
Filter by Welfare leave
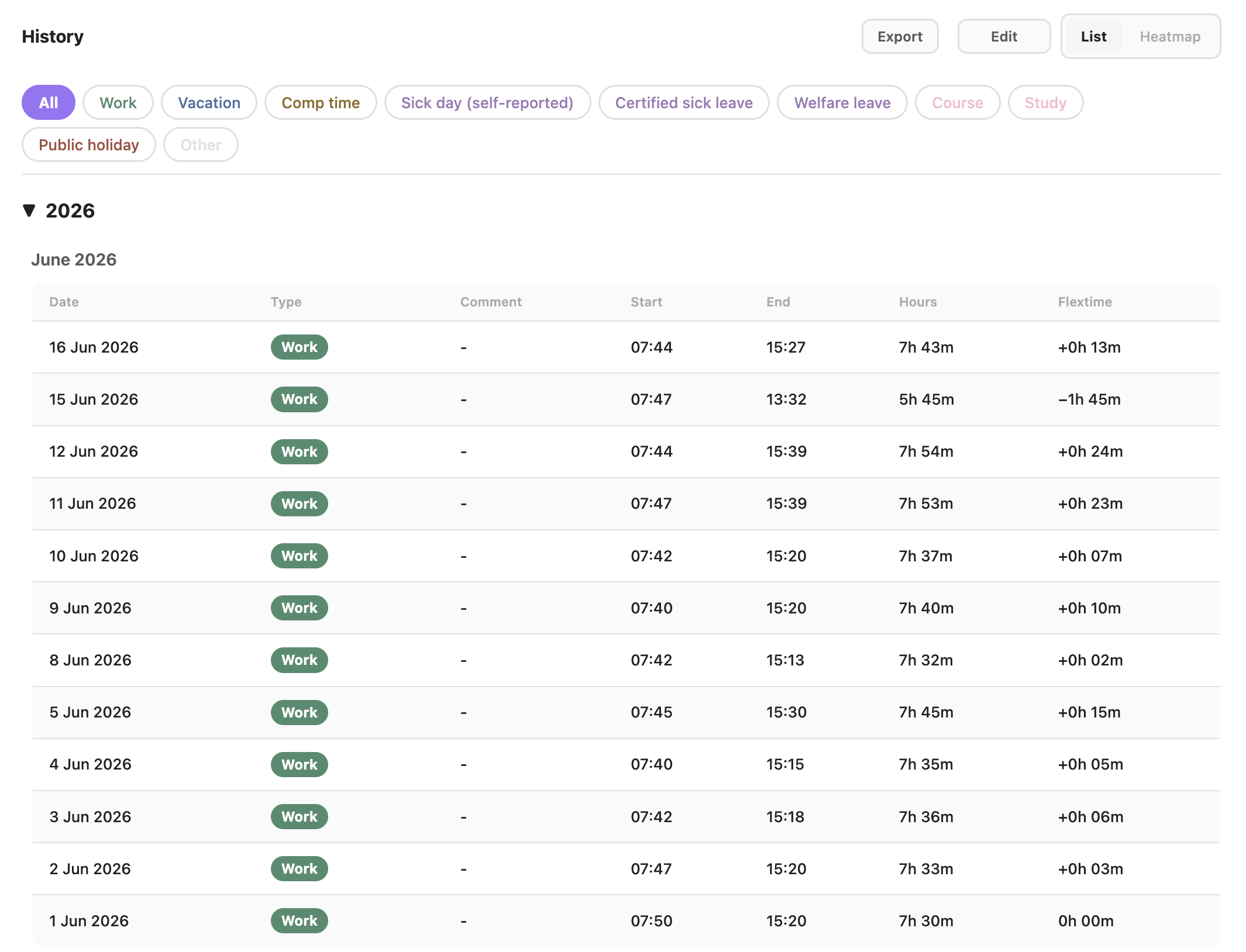tap(842, 102)
